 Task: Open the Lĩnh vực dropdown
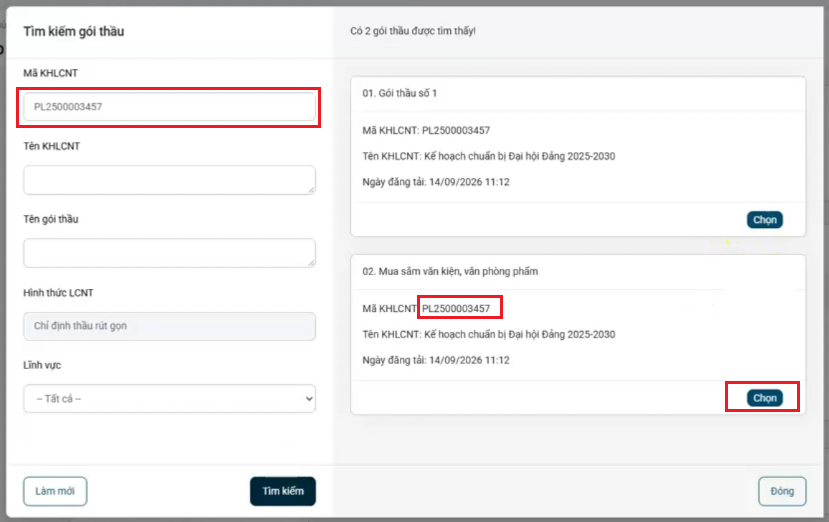pyautogui.click(x=169, y=399)
